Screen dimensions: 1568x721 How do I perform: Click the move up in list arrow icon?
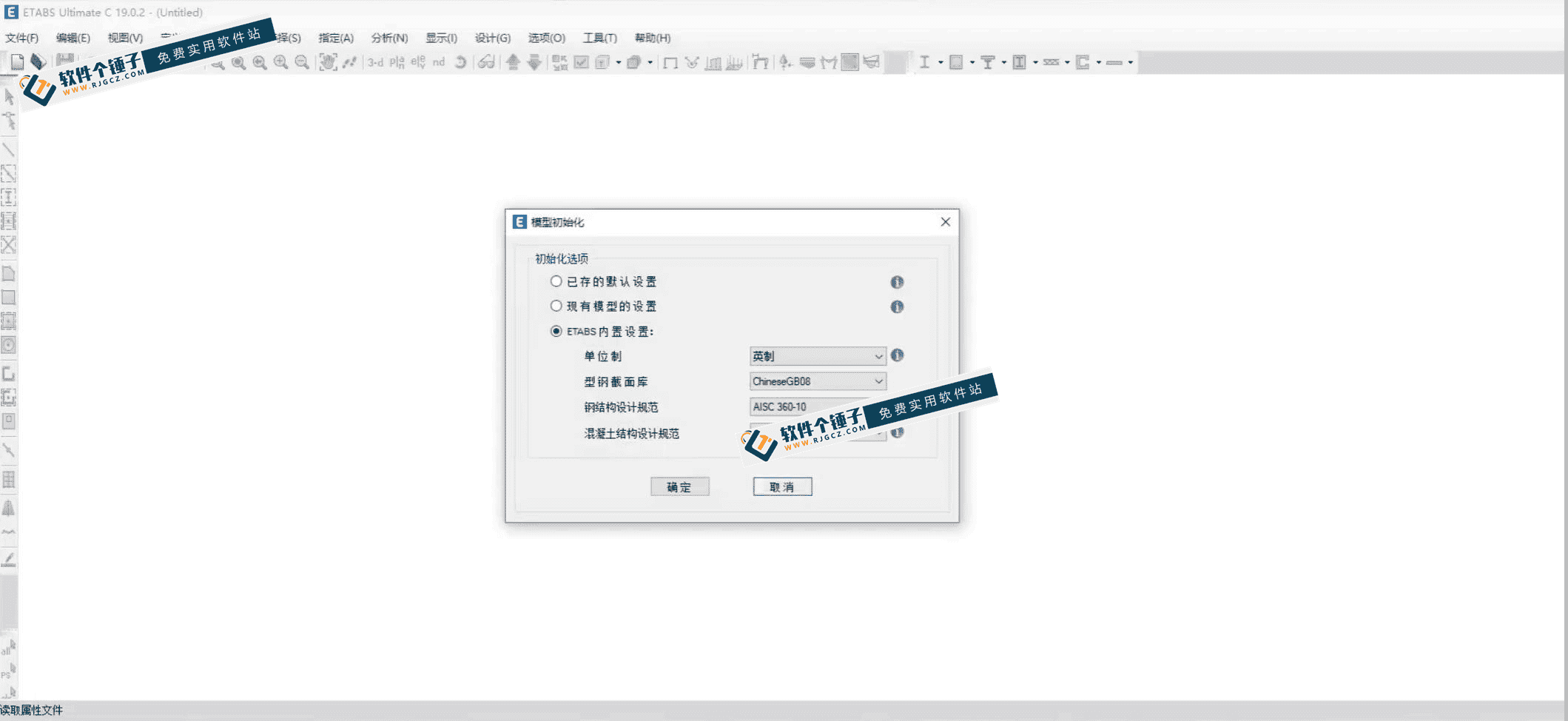click(x=513, y=62)
